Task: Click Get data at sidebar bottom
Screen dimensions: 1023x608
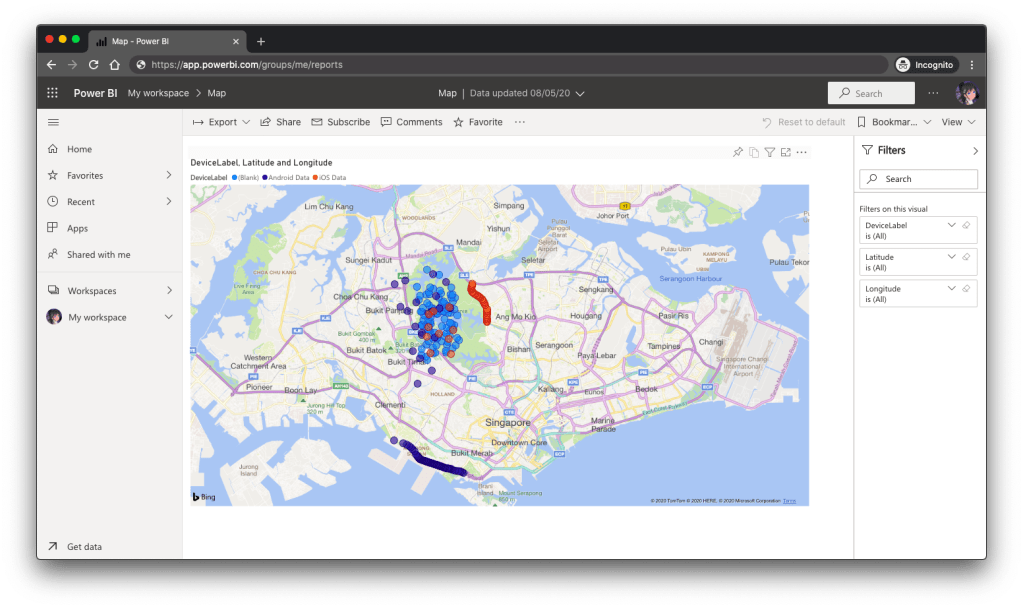Action: [84, 547]
